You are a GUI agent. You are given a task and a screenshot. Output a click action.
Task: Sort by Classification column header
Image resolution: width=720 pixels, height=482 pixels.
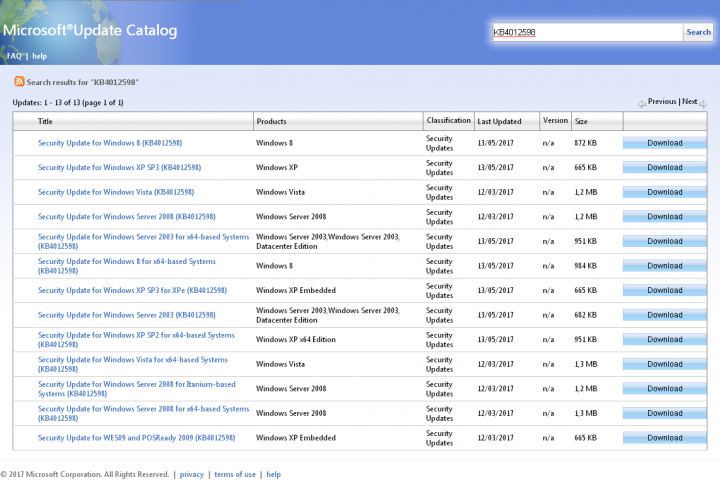coord(448,120)
